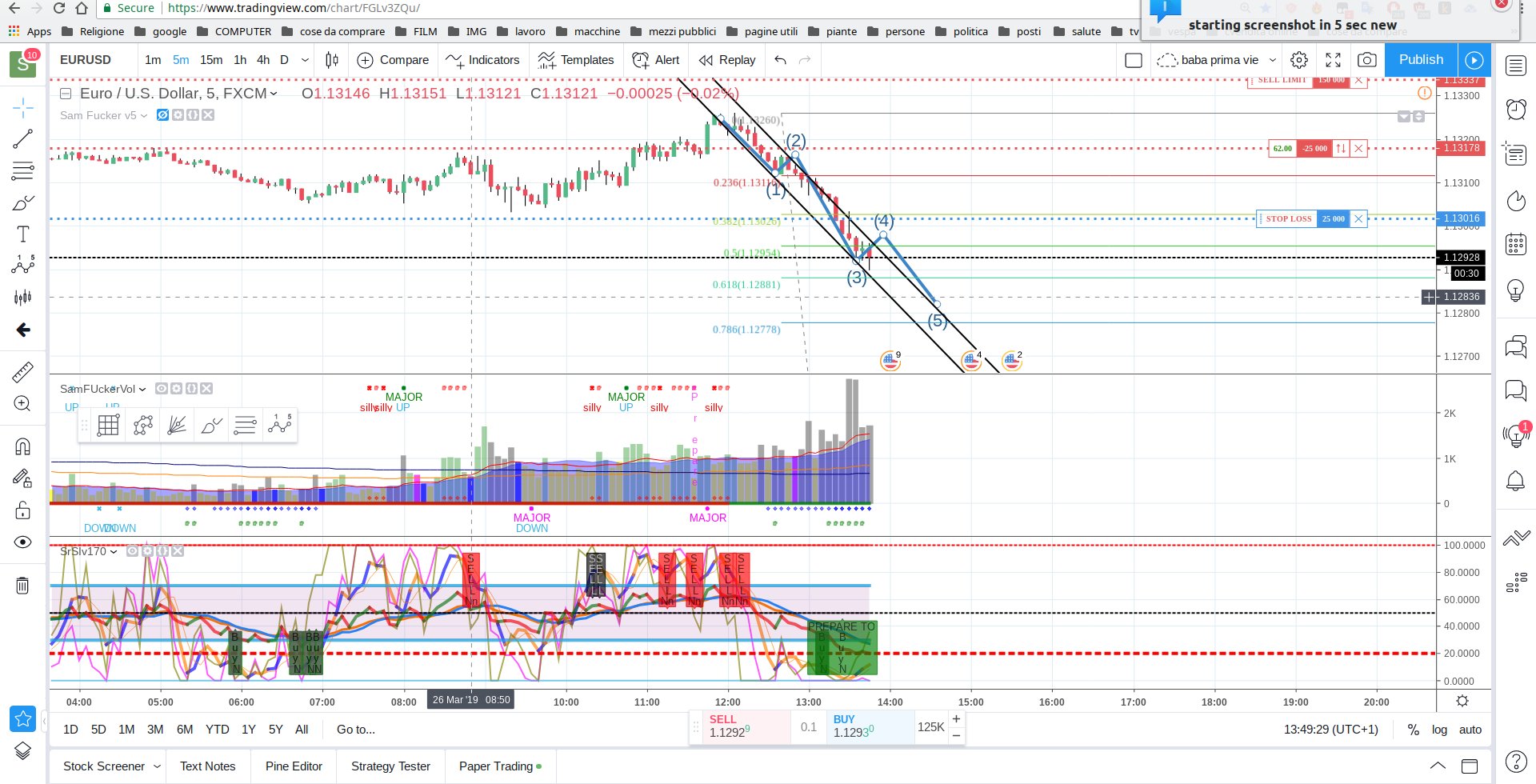
Task: Undo the last chart action
Action: pyautogui.click(x=780, y=60)
